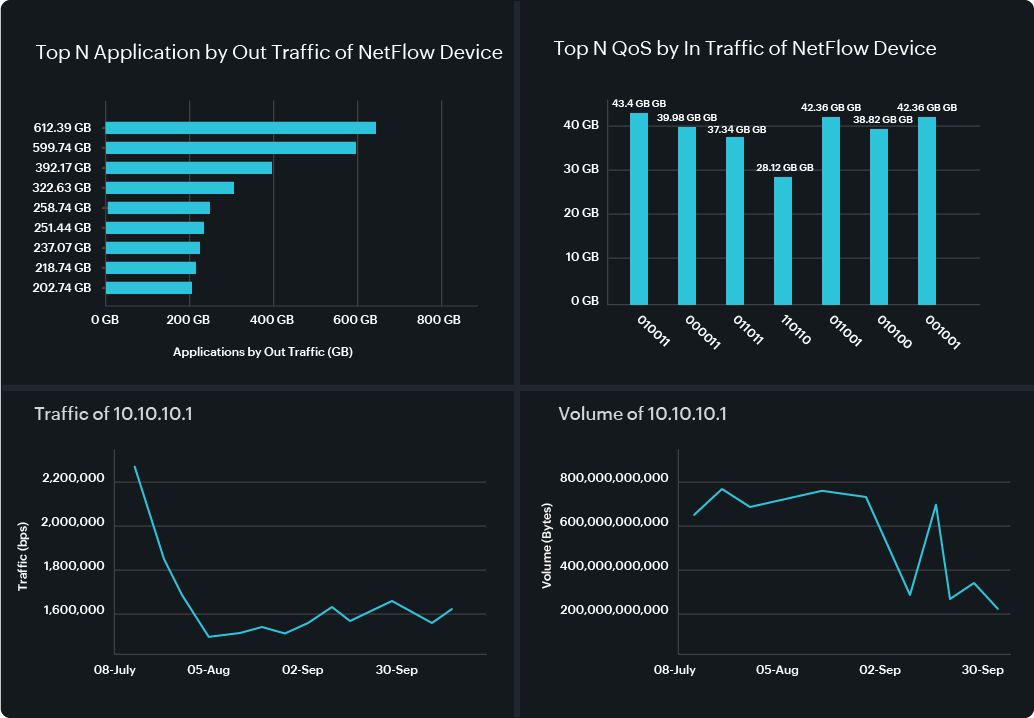Open Top N Application by Out Traffic title
1034x718 pixels.
tap(269, 53)
